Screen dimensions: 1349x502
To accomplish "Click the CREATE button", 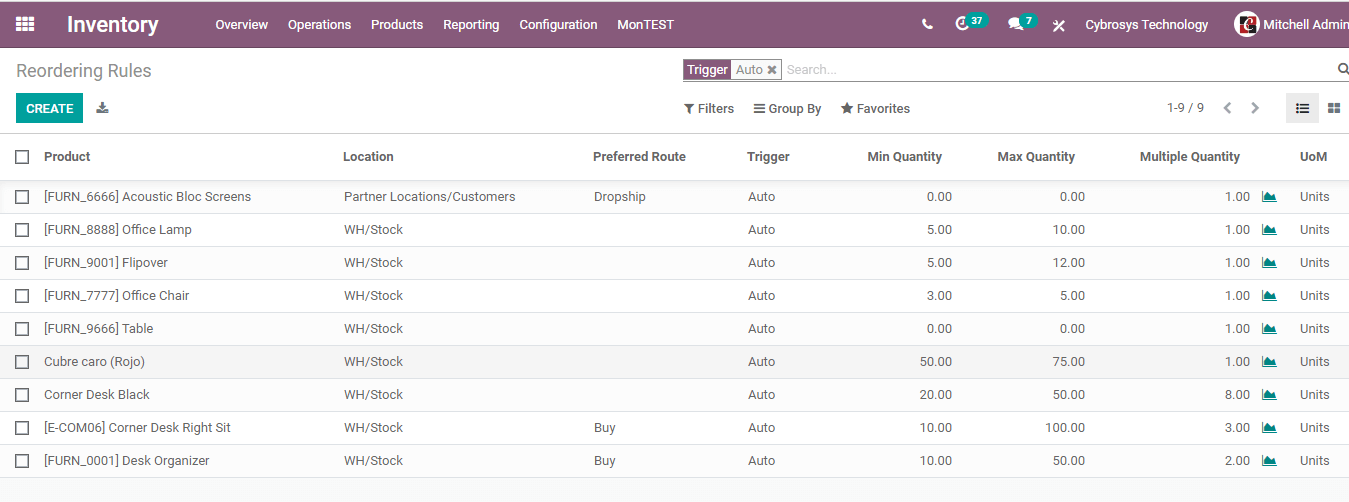I will click(x=50, y=108).
